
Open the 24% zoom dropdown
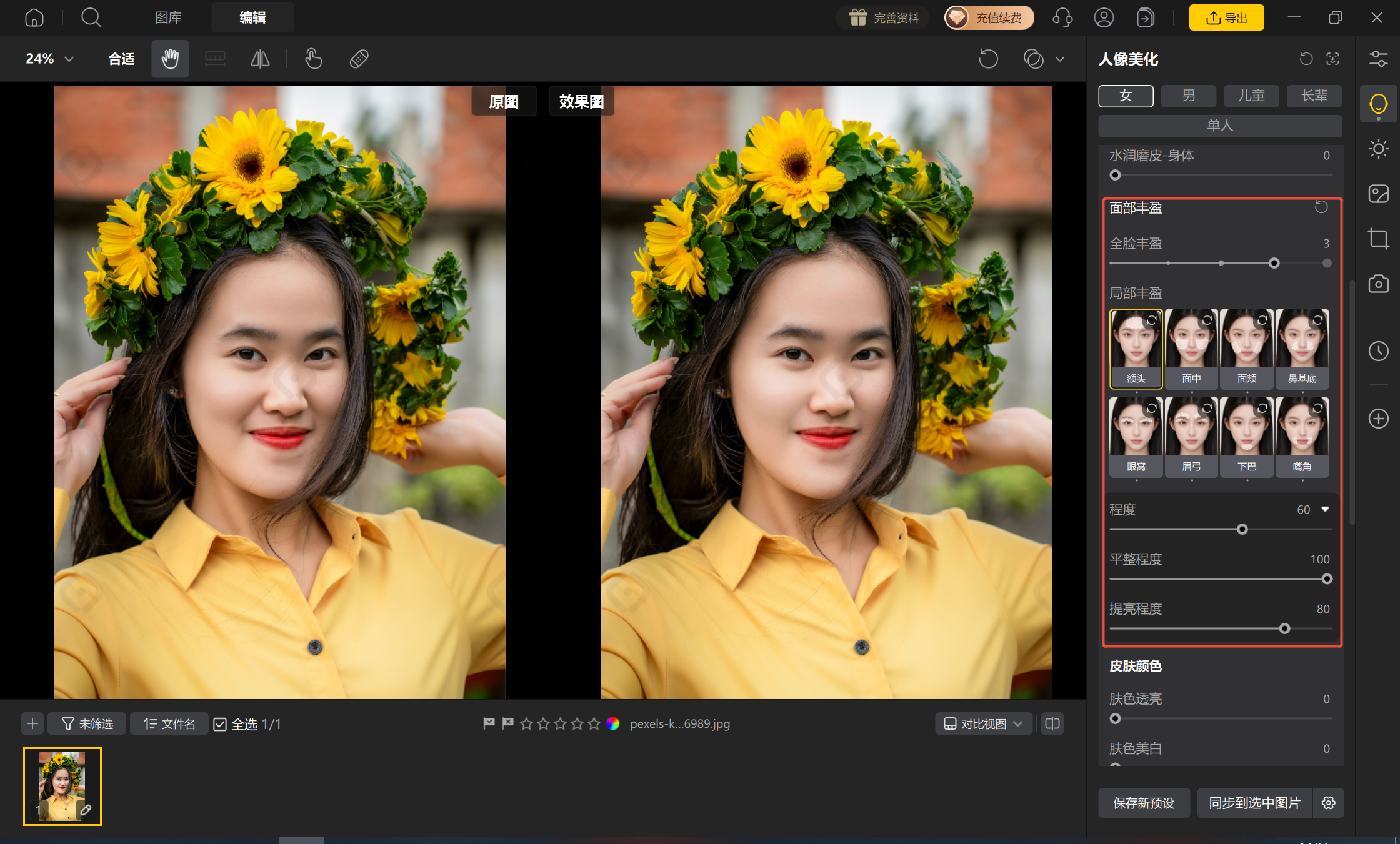click(49, 59)
